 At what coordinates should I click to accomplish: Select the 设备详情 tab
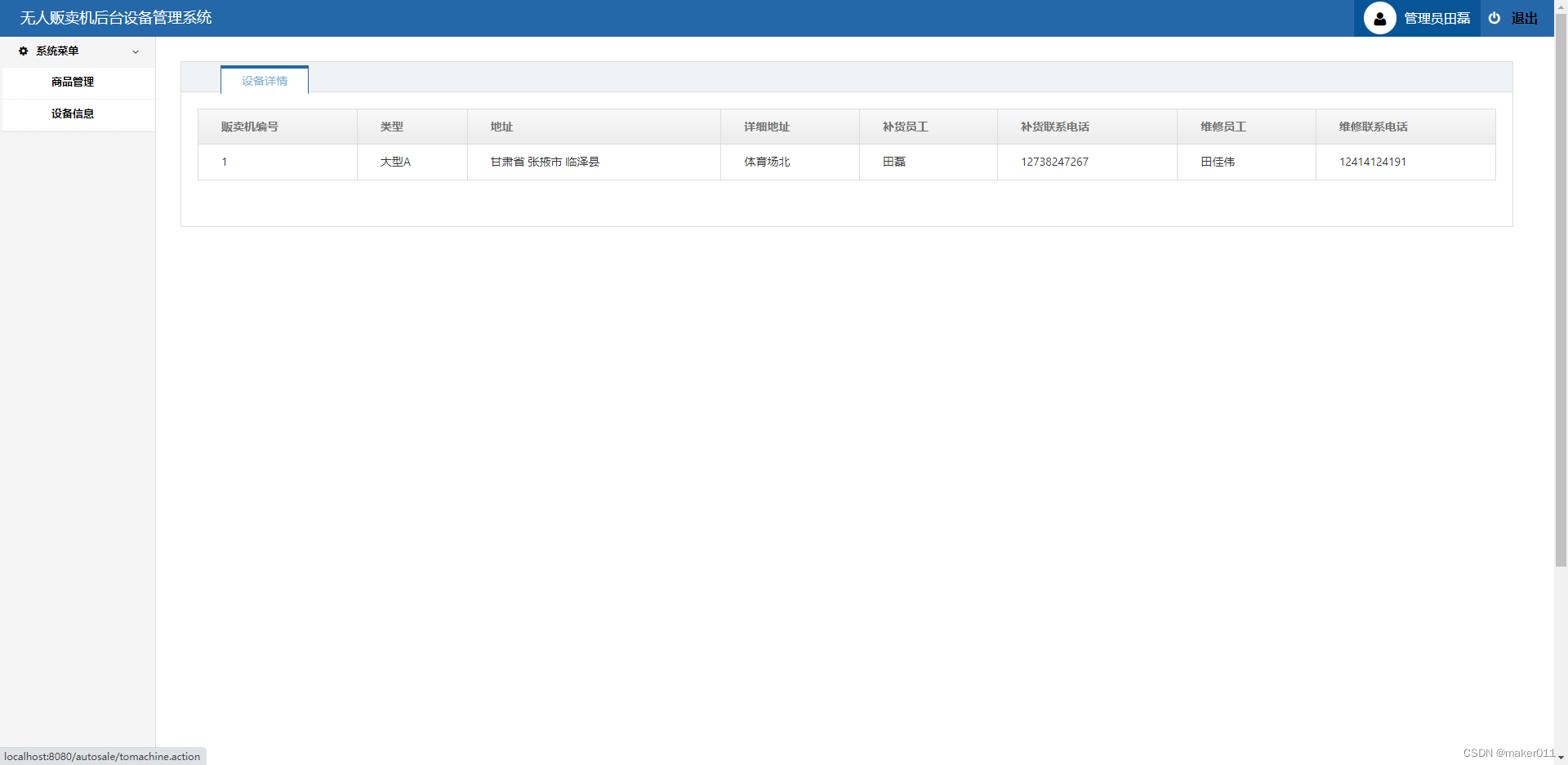265,80
